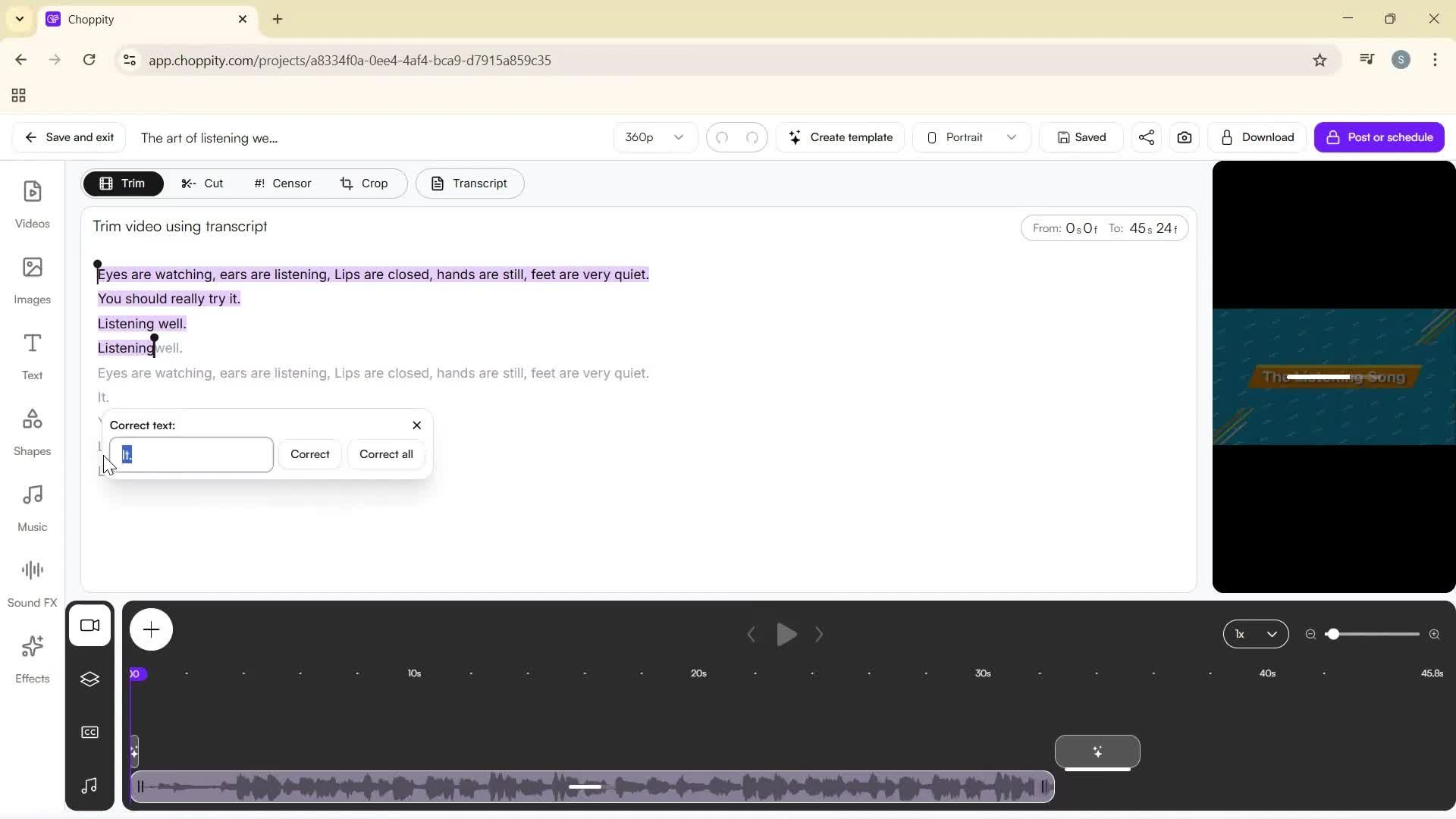This screenshot has height=819, width=1456.
Task: Select the Cut tool
Action: tap(202, 184)
